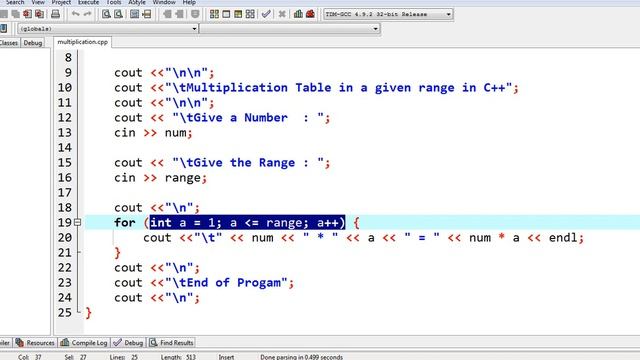Open the AStyle menu

(x=137, y=2)
